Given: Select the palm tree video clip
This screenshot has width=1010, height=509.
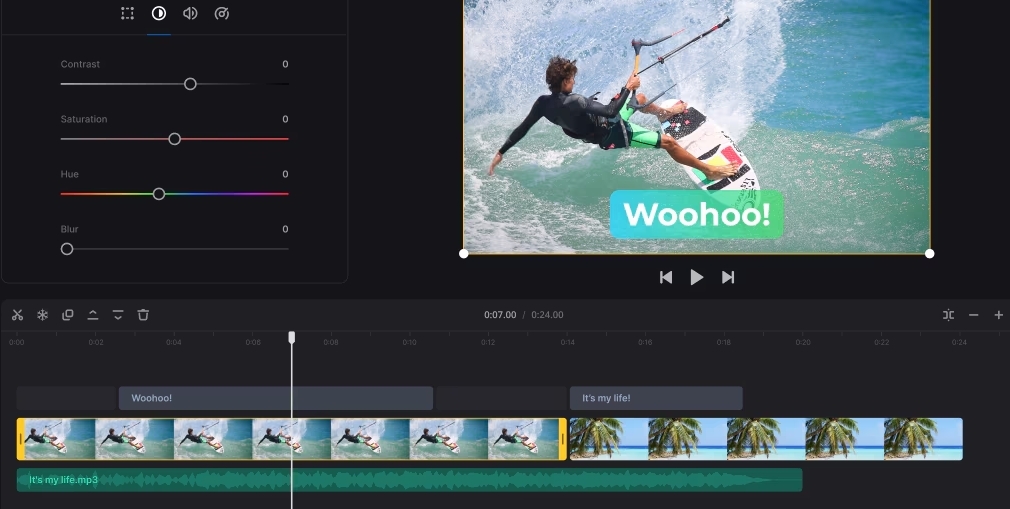Looking at the screenshot, I should click(766, 439).
